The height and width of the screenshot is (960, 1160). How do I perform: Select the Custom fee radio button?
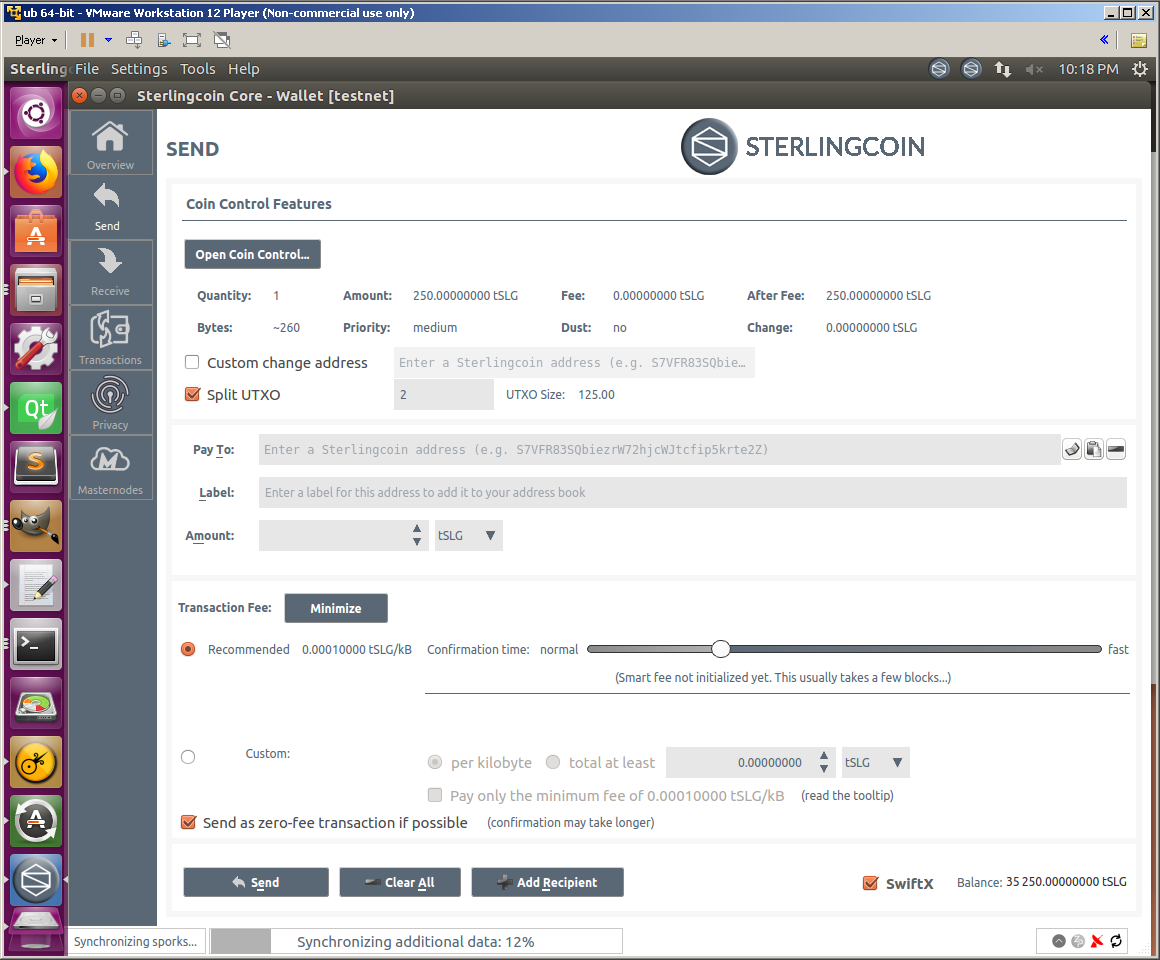[188, 757]
